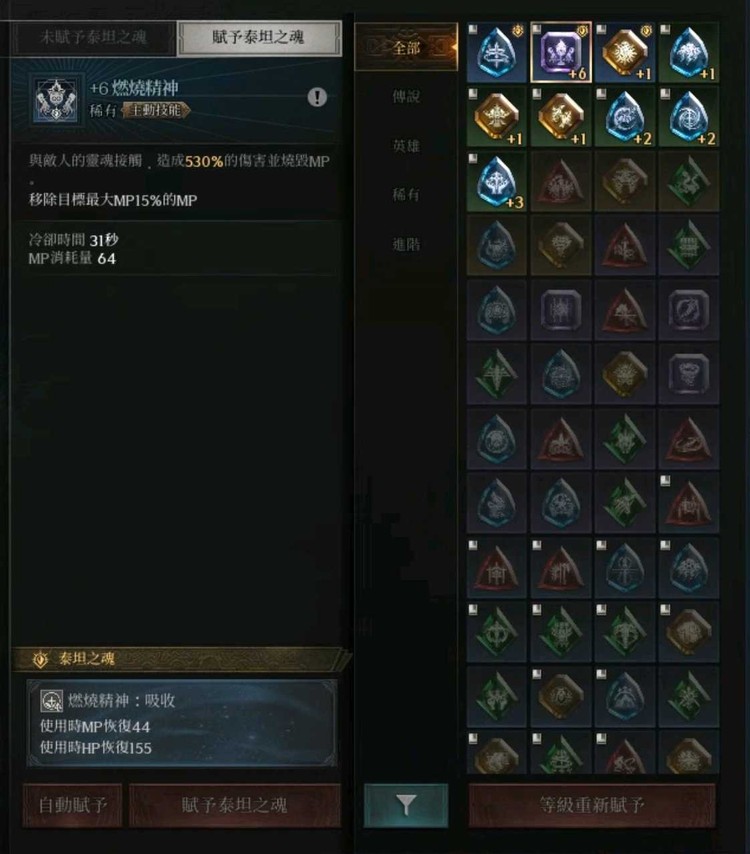This screenshot has width=750, height=854.
Task: Click the 泰坦之魂 section header emblem
Action: (40, 660)
